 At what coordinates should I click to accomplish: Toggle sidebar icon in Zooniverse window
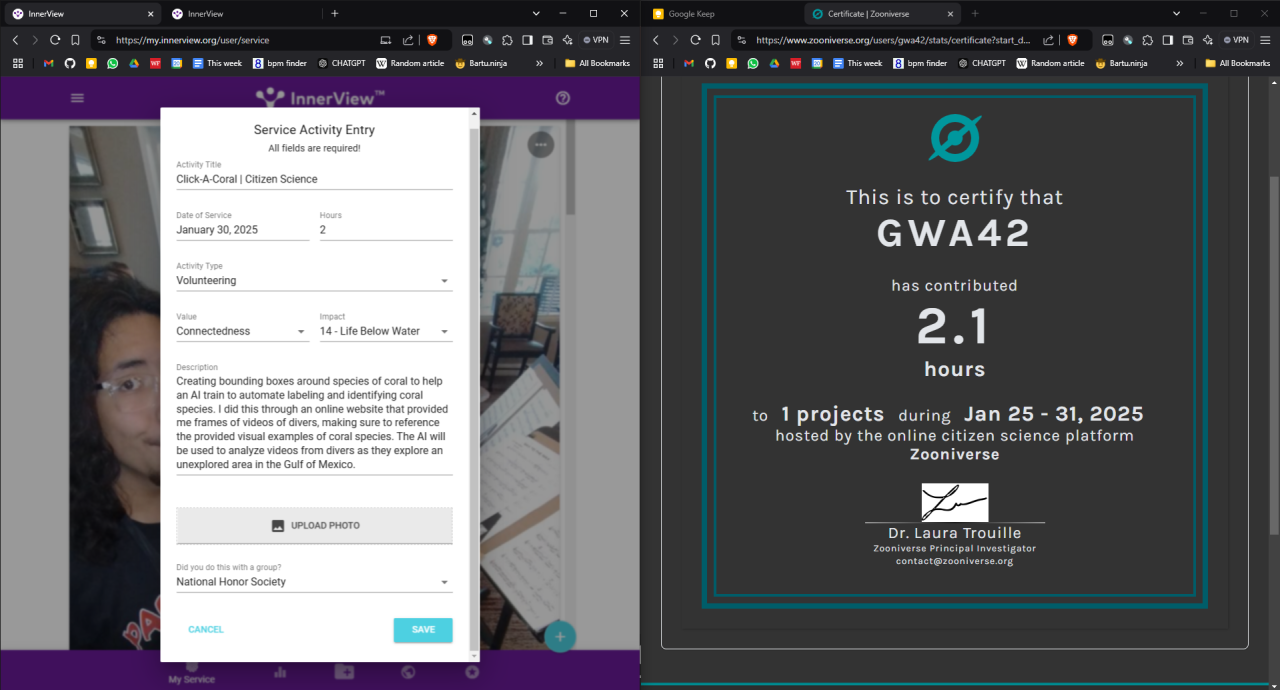tap(1167, 40)
